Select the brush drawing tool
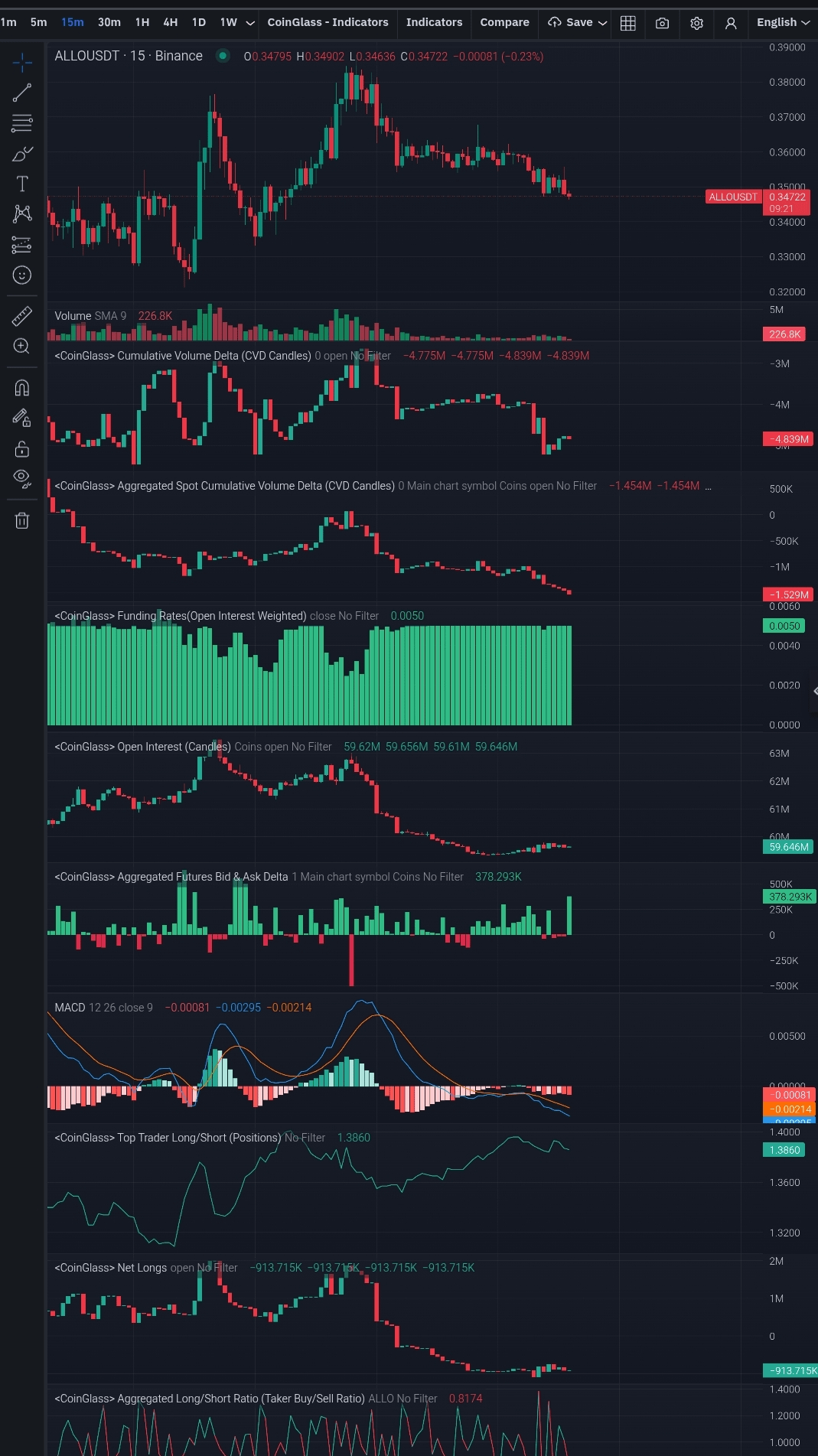 pos(22,154)
